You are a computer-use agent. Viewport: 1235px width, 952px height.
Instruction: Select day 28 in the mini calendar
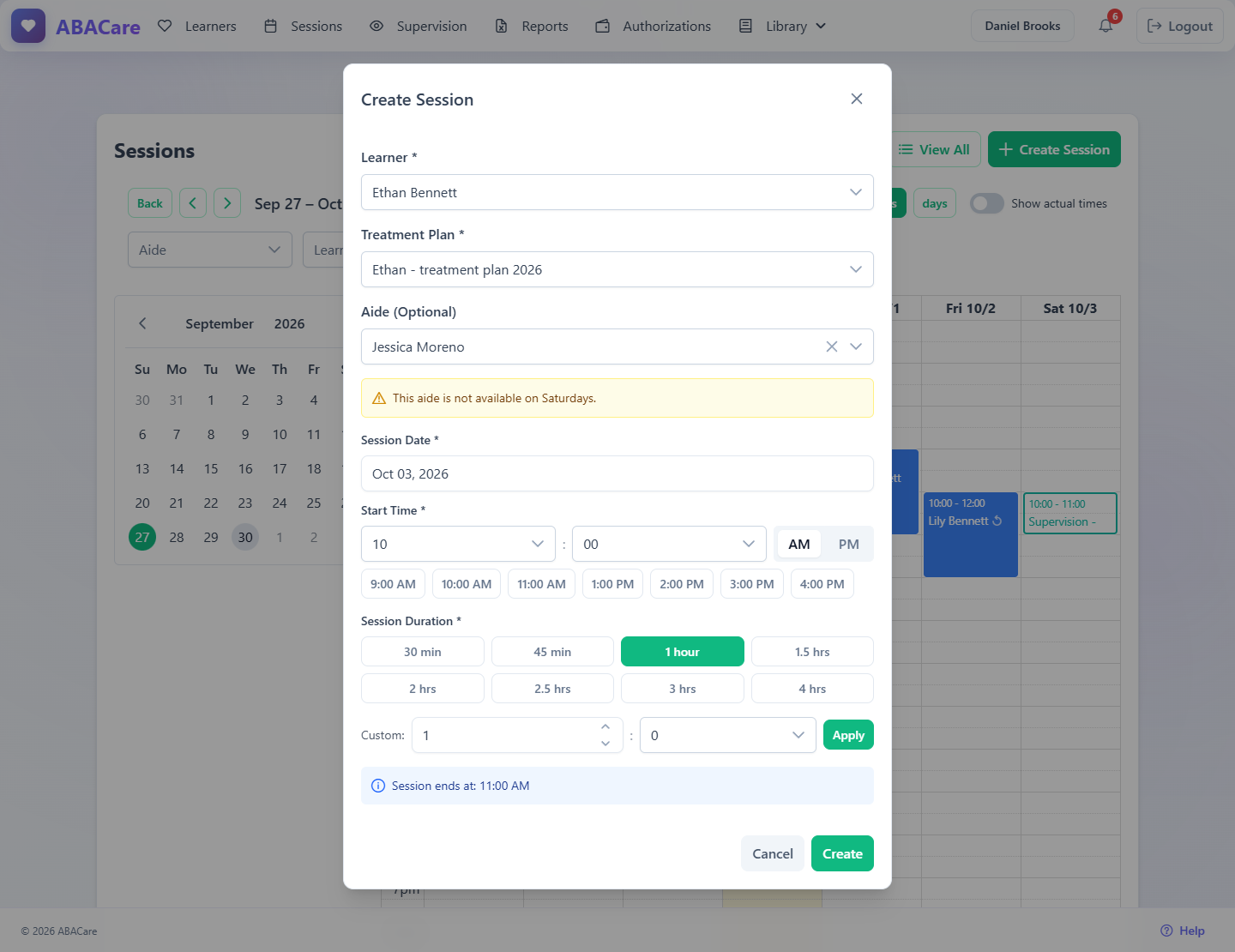coord(177,537)
